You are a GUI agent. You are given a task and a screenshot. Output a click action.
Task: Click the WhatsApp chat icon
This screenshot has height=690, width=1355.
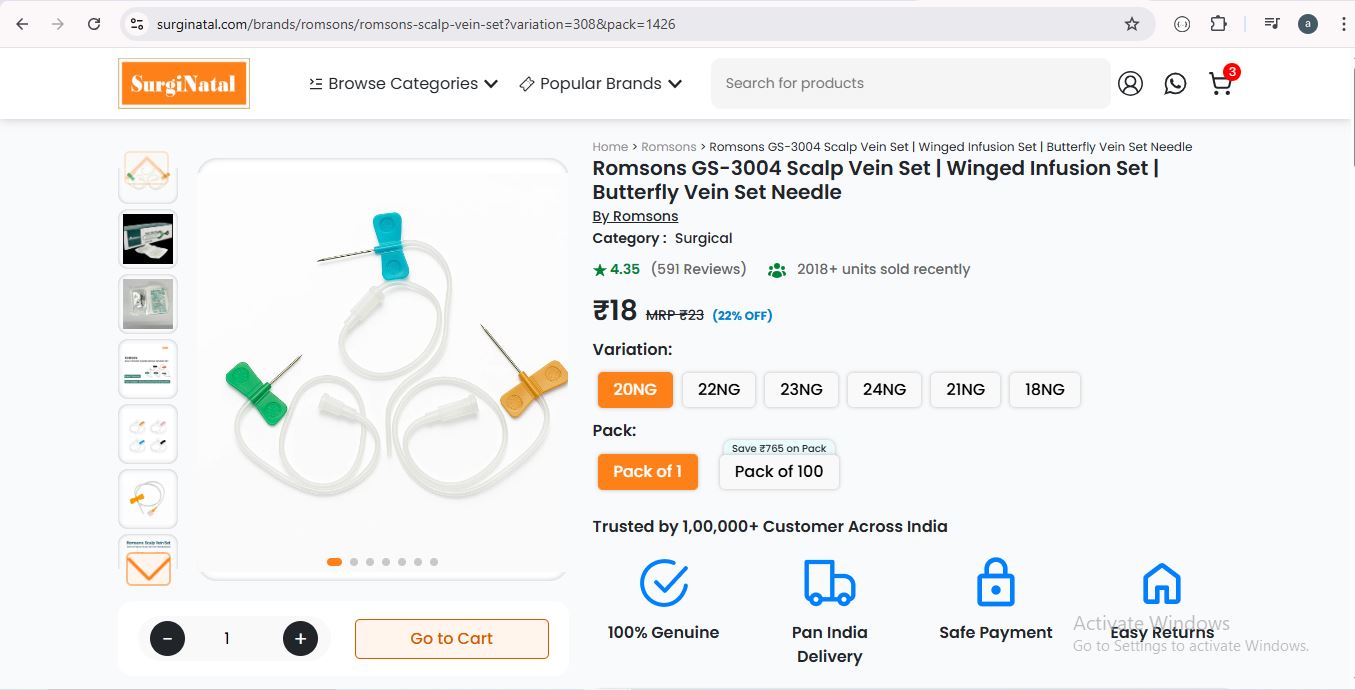pyautogui.click(x=1175, y=84)
